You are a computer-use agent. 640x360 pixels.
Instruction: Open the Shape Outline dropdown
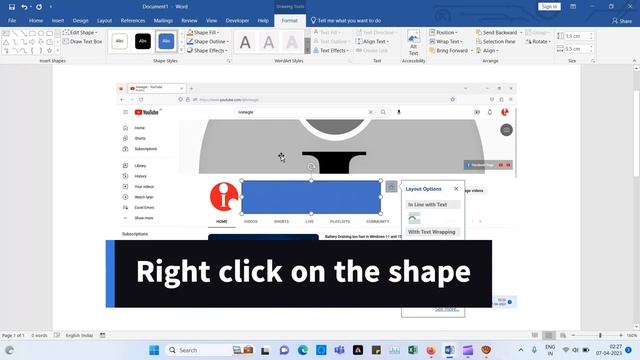click(x=208, y=41)
